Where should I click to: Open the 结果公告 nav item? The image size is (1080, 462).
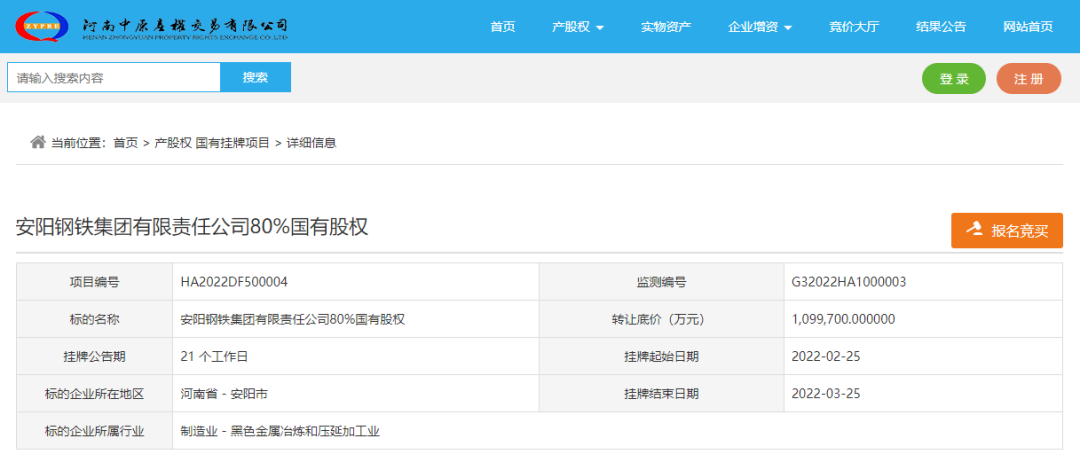click(x=941, y=27)
